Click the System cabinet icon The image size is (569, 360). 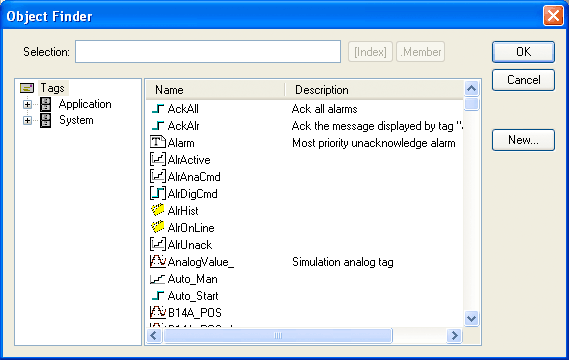(x=45, y=120)
